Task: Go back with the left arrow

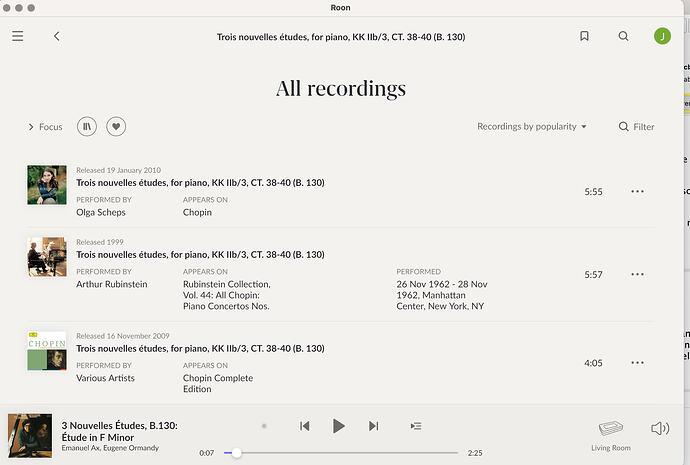Action: pos(57,36)
